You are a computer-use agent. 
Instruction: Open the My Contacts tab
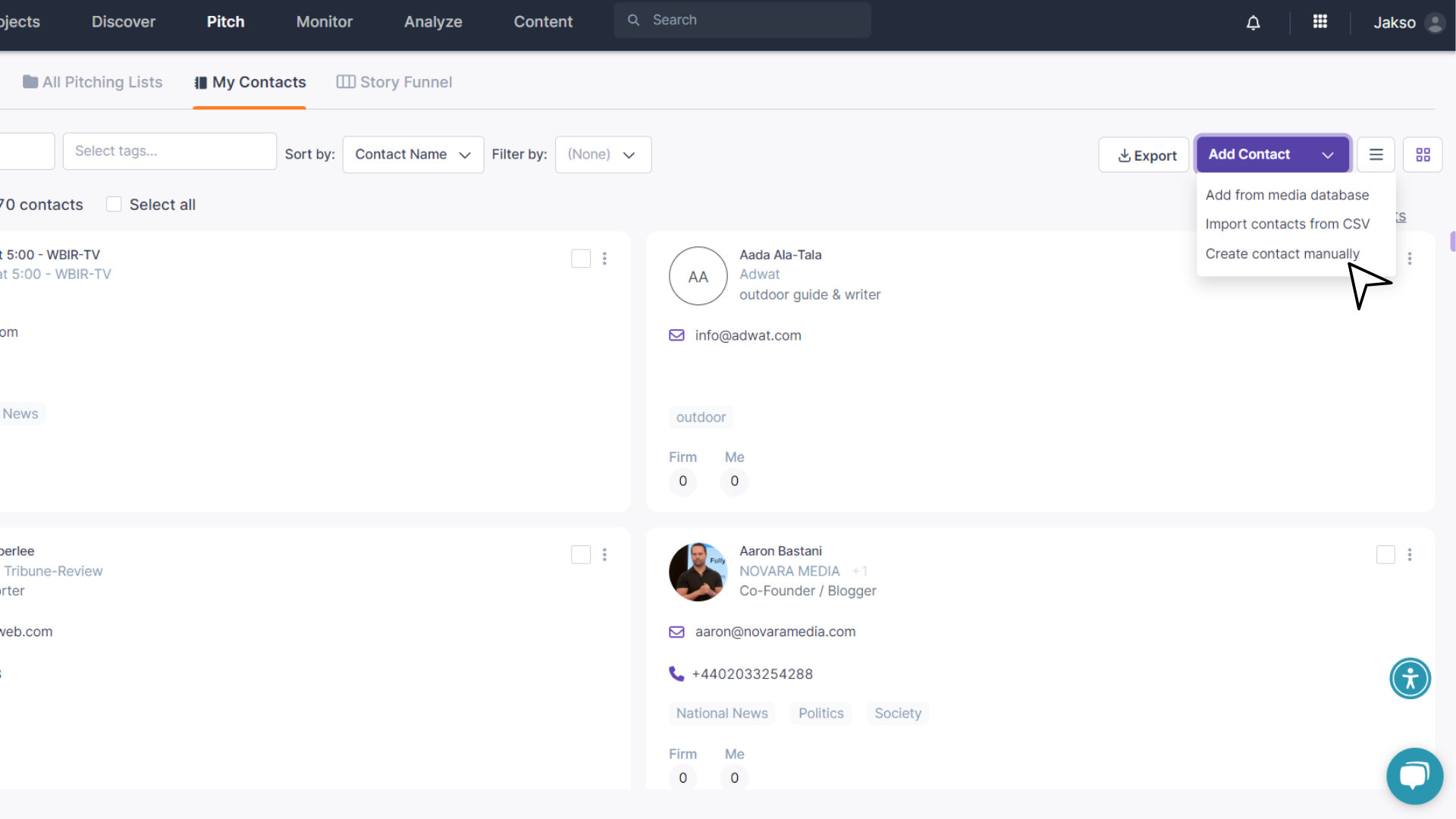click(x=250, y=82)
